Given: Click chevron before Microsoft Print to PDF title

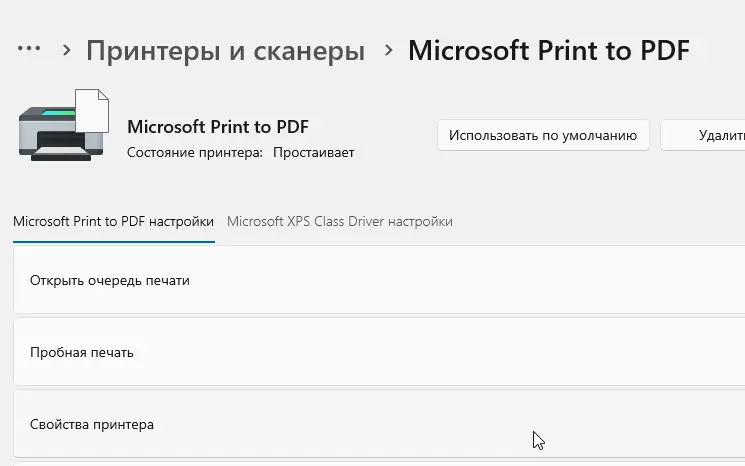Looking at the screenshot, I should tap(389, 50).
